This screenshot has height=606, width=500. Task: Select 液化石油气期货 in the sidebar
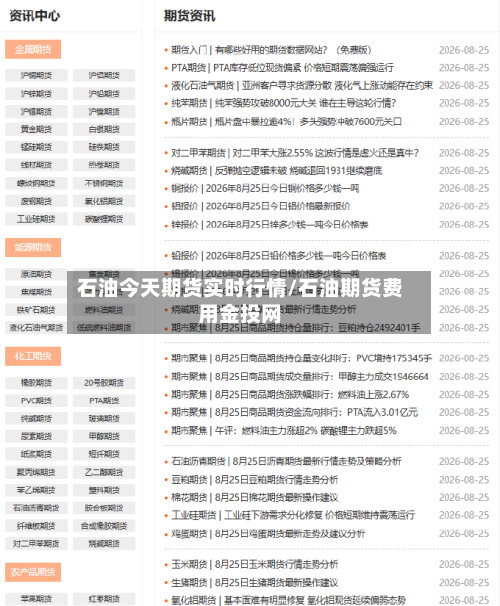36,328
